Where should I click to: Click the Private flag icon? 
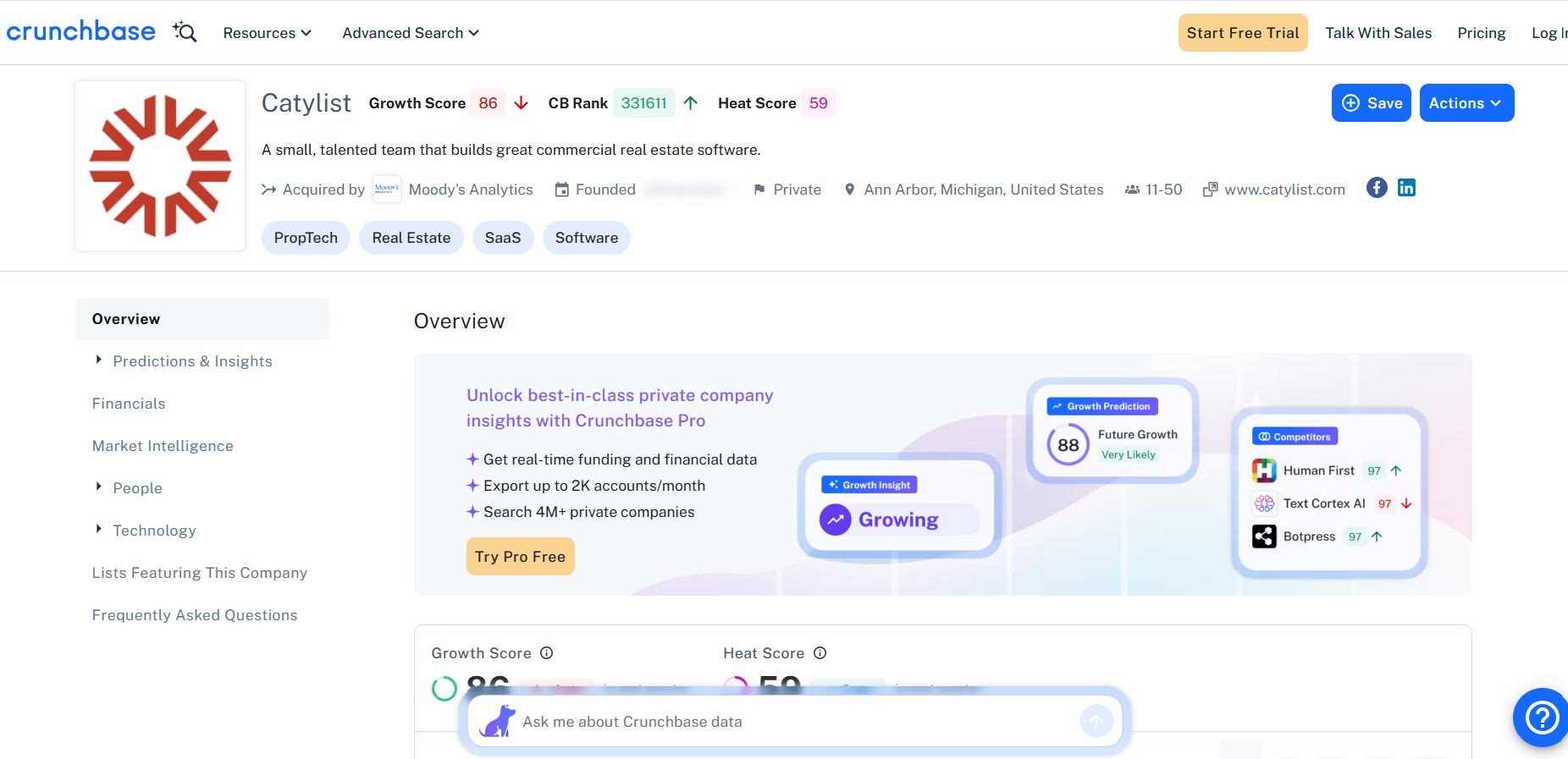pyautogui.click(x=759, y=190)
